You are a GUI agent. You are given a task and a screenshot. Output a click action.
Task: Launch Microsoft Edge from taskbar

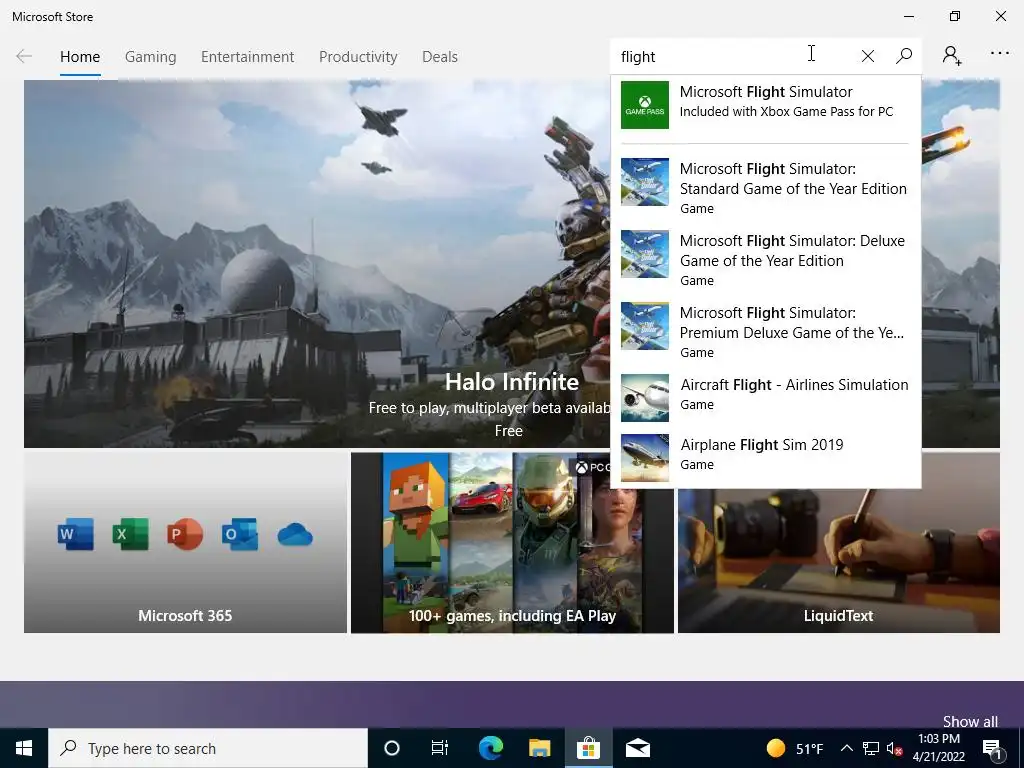pyautogui.click(x=490, y=748)
